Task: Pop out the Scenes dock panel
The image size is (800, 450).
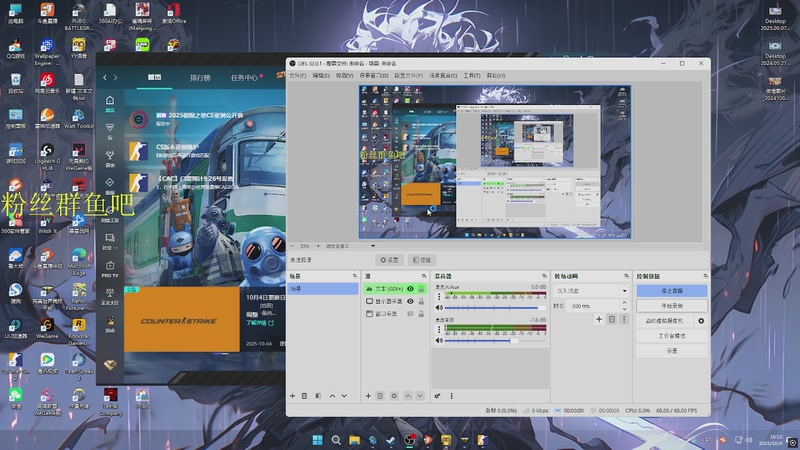Action: (x=355, y=276)
